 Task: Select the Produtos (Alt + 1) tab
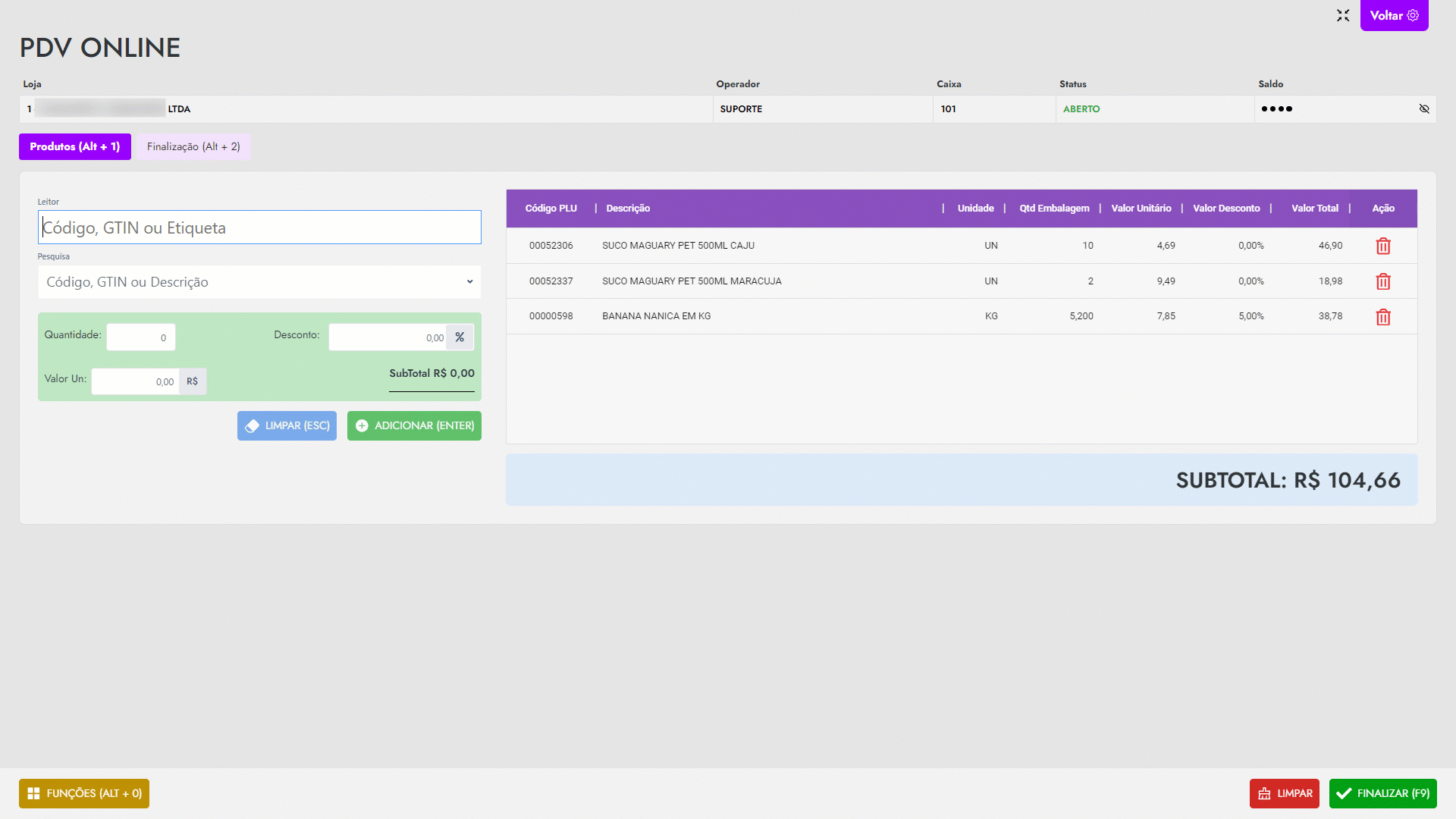(75, 146)
